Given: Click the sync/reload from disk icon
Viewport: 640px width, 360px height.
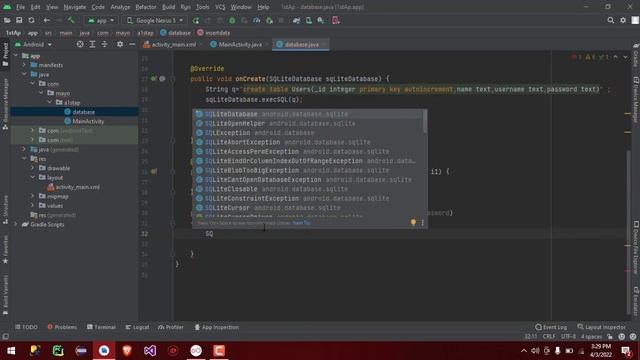Looking at the screenshot, I should coord(31,20).
